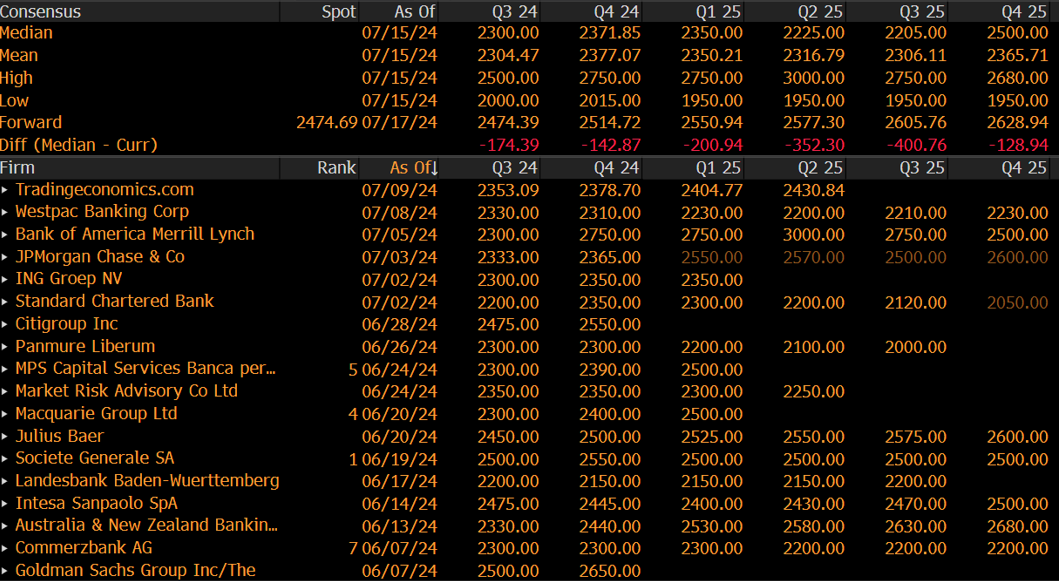This screenshot has width=1059, height=581.
Task: Click the Diff value -174.39
Action: coord(509,145)
